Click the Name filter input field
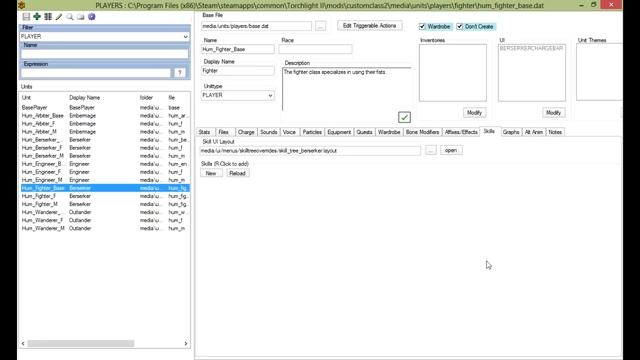Screen dimensions: 640x360 (104, 54)
